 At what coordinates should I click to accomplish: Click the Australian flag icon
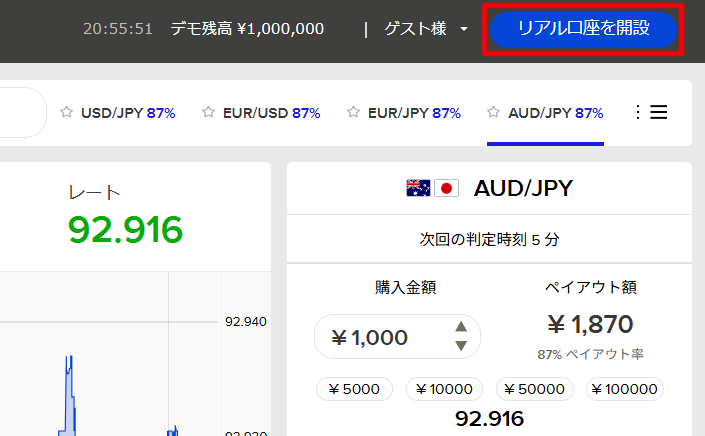418,188
